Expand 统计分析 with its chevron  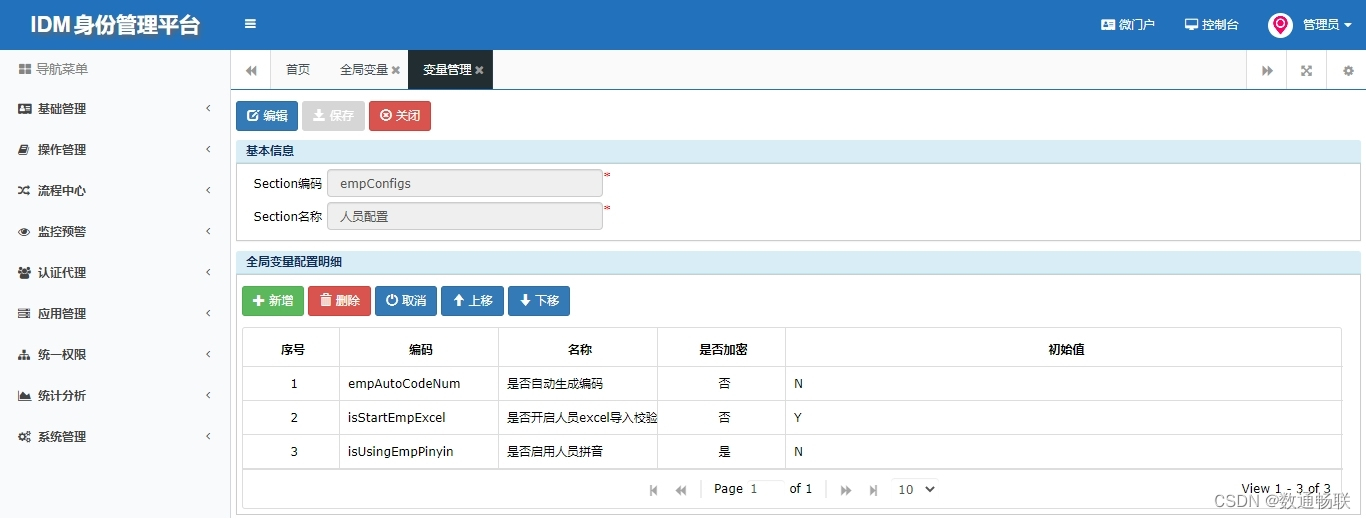tap(208, 396)
